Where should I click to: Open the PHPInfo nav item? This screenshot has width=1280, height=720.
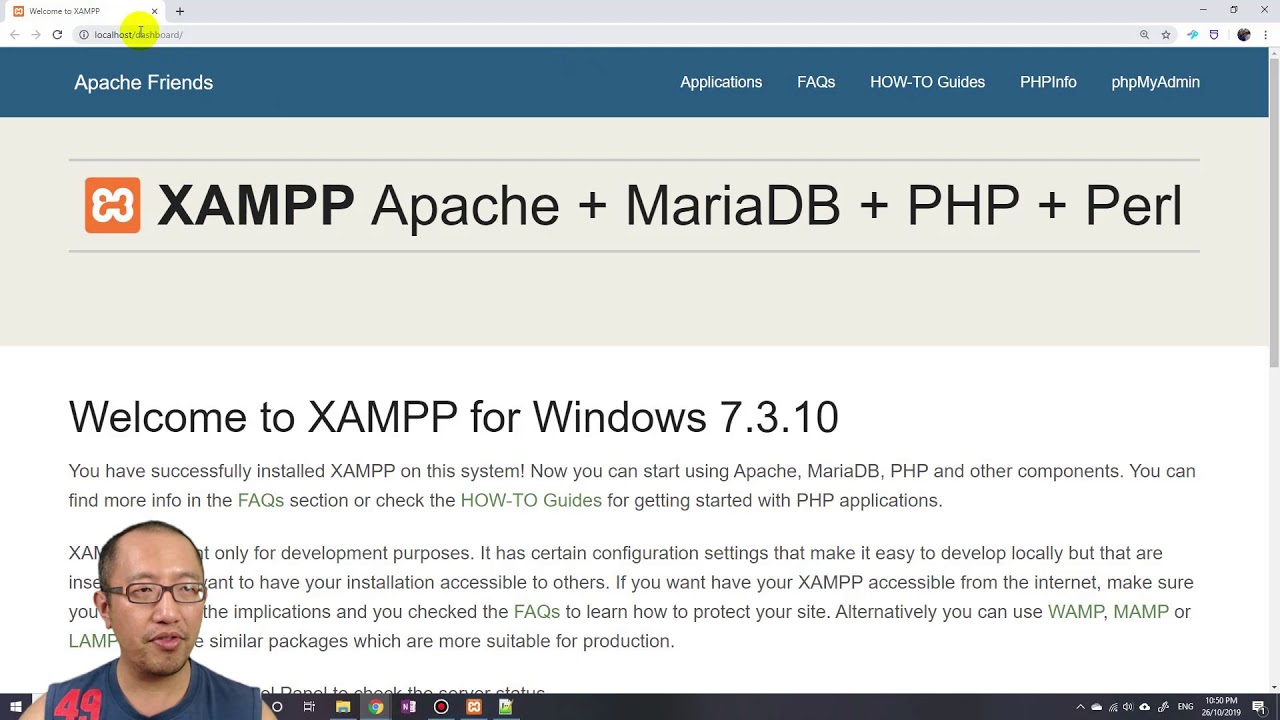tap(1048, 82)
